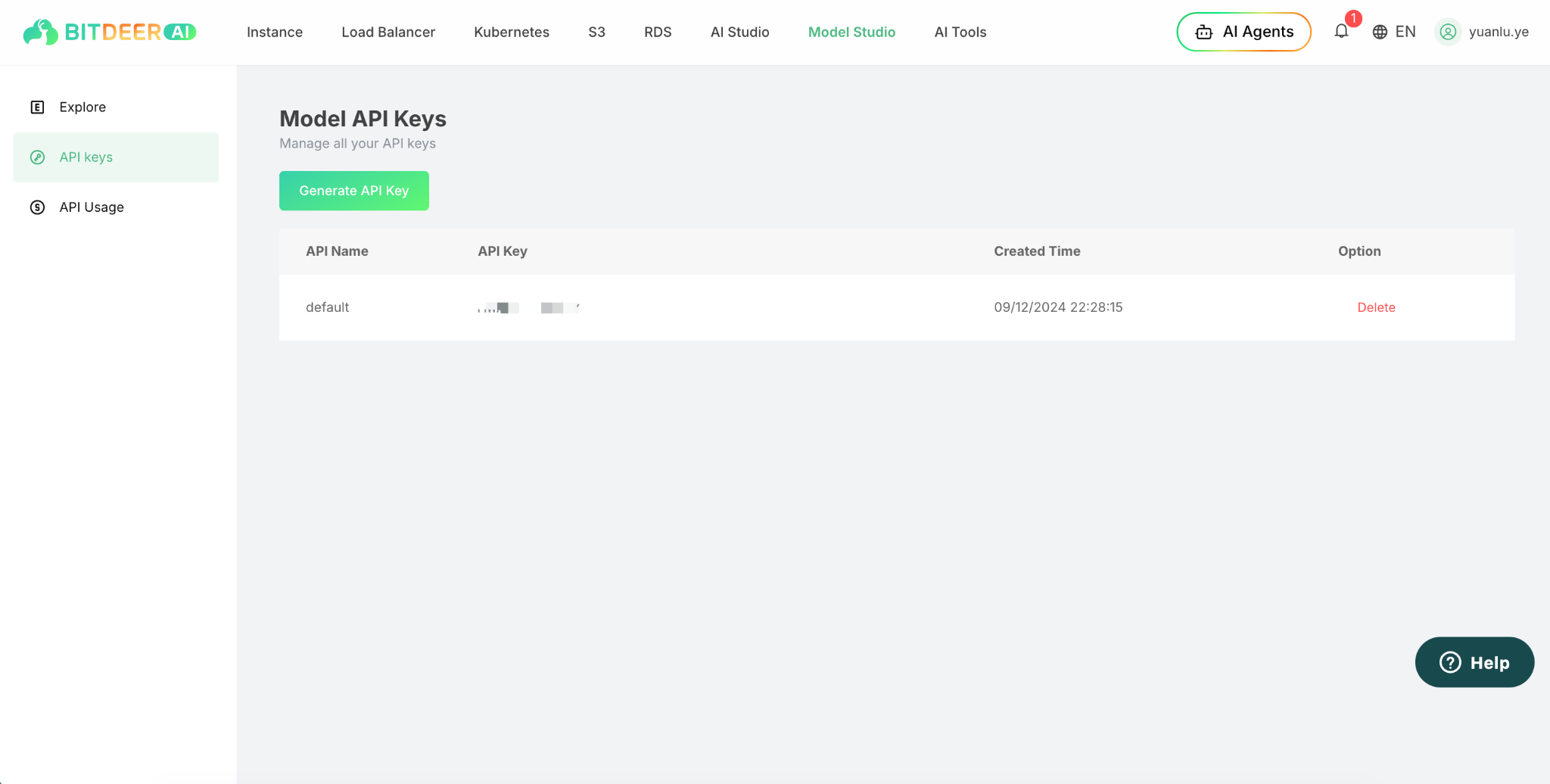Image resolution: width=1550 pixels, height=784 pixels.
Task: Open the API keys section via its key icon
Action: [x=37, y=157]
